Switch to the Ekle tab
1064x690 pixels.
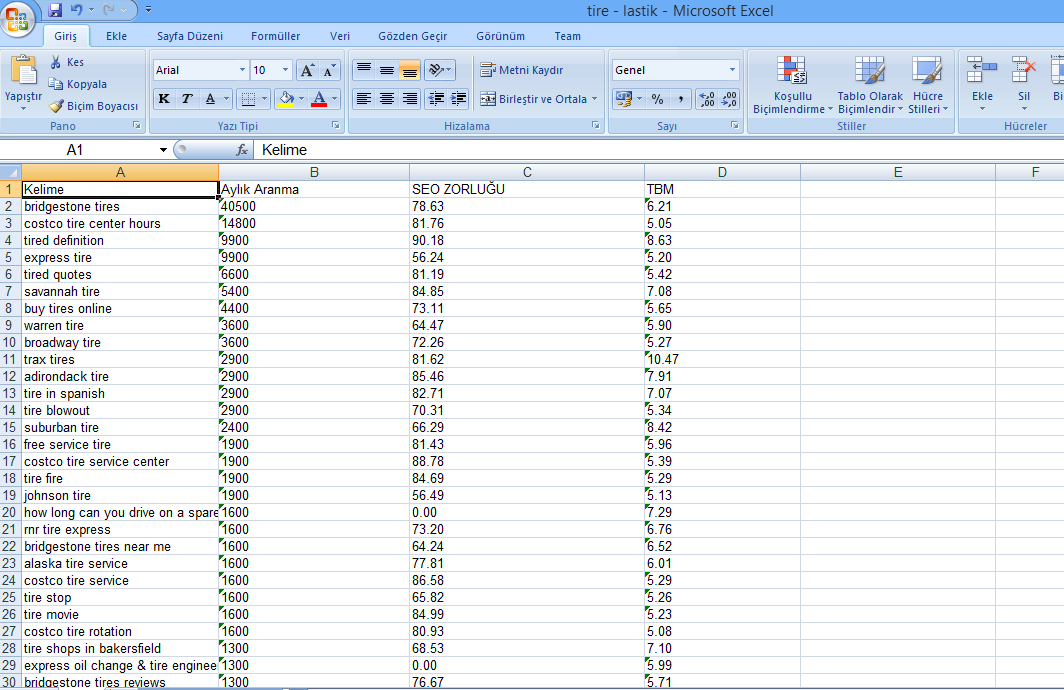coord(116,36)
